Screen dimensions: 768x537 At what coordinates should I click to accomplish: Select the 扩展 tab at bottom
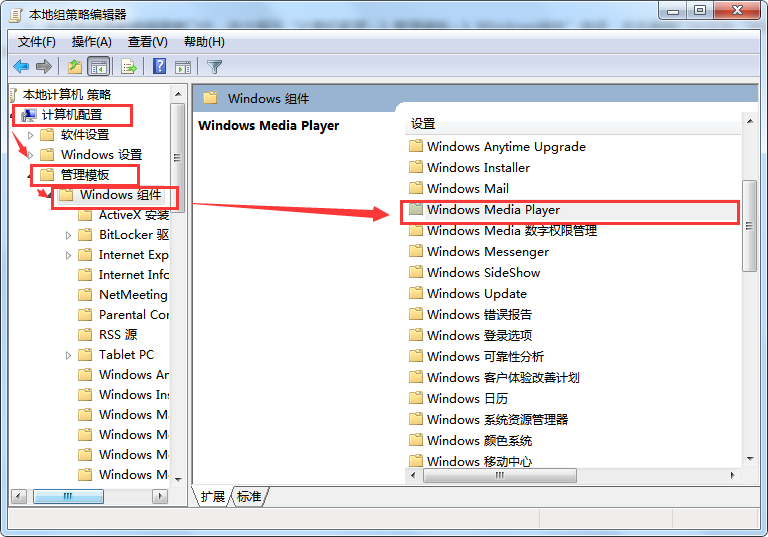(x=212, y=497)
